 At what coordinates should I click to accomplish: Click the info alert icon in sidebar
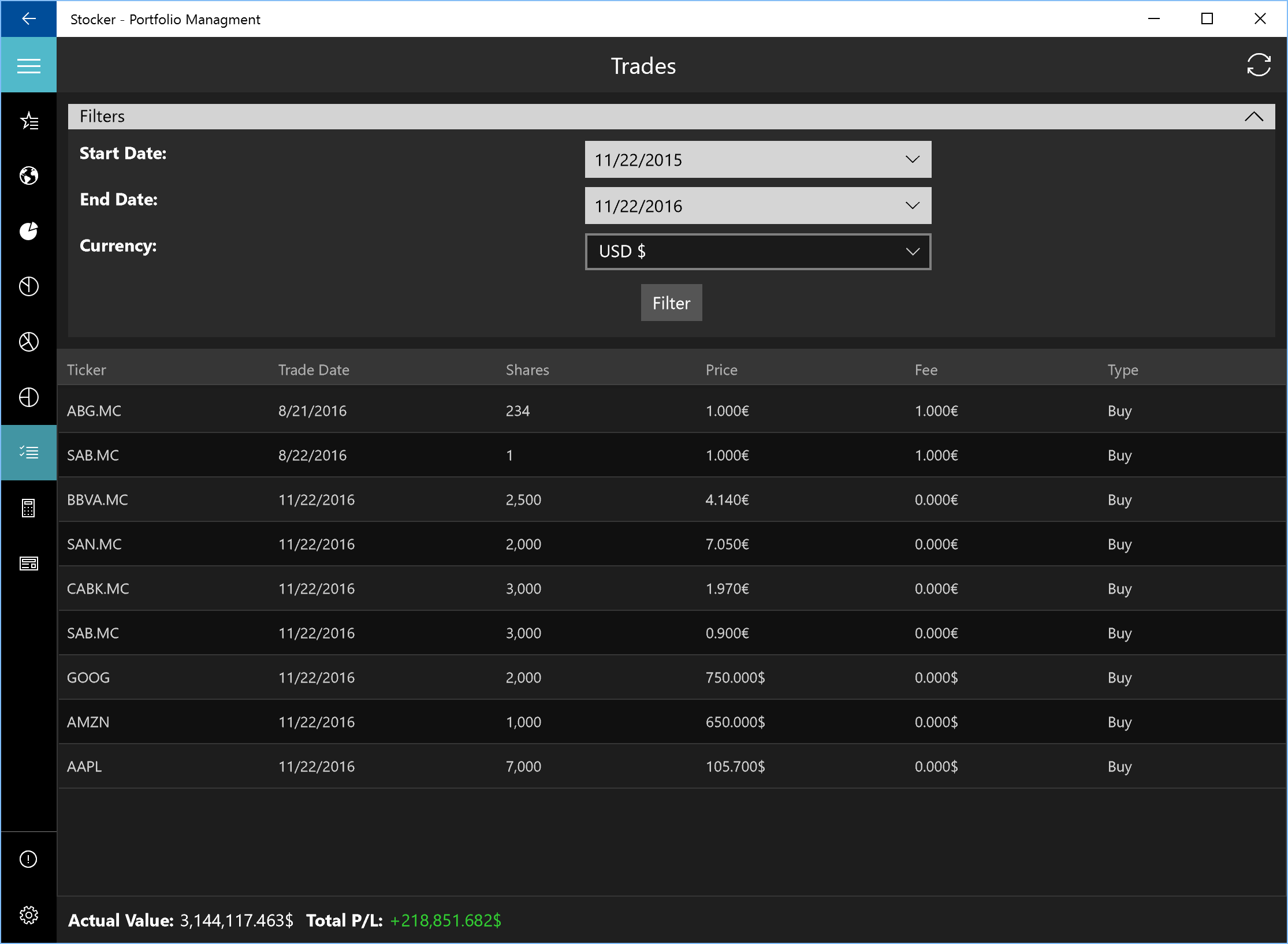(x=28, y=859)
